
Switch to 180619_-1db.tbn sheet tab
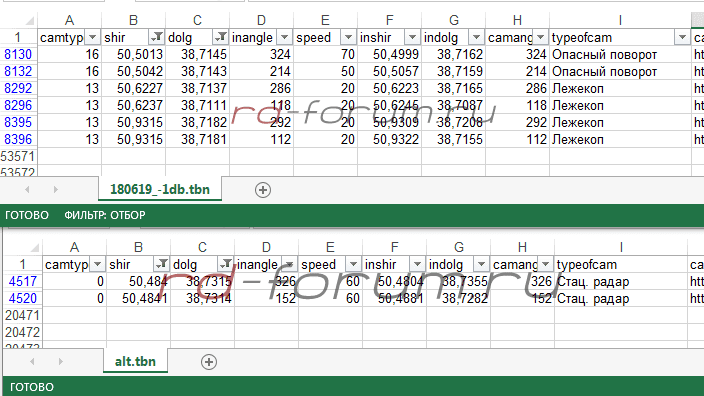[x=160, y=189]
